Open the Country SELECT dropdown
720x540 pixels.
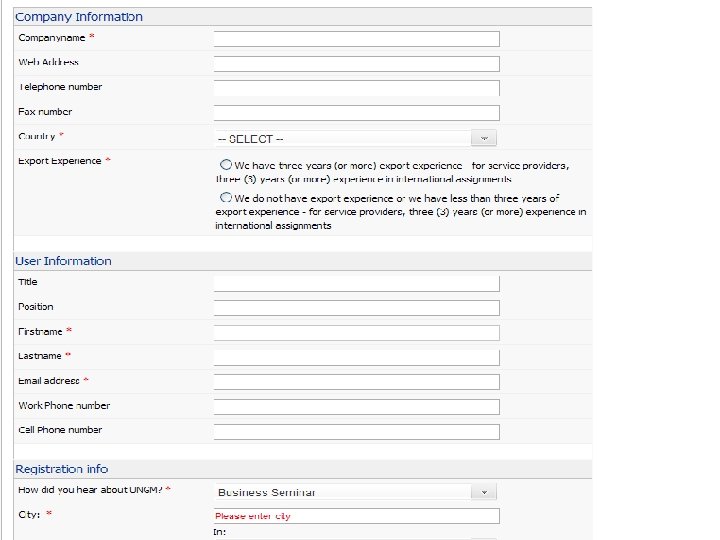click(x=343, y=138)
